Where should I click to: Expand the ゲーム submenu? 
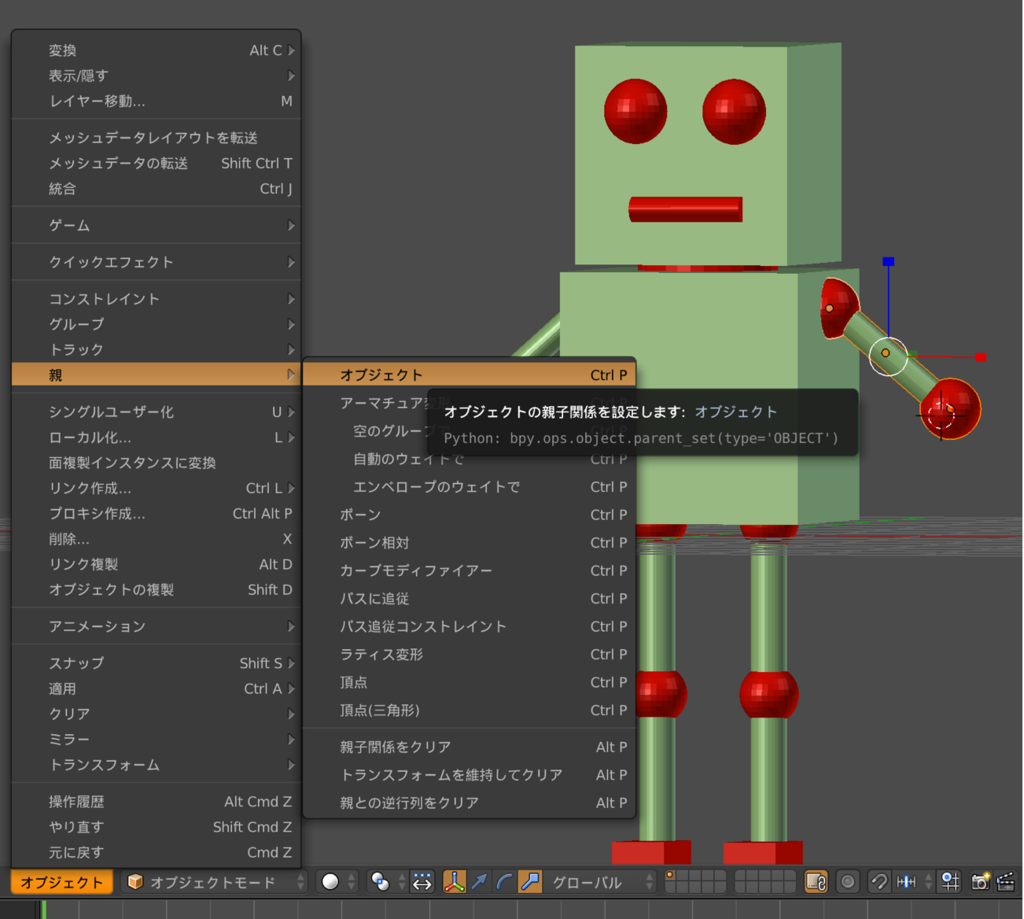(156, 225)
